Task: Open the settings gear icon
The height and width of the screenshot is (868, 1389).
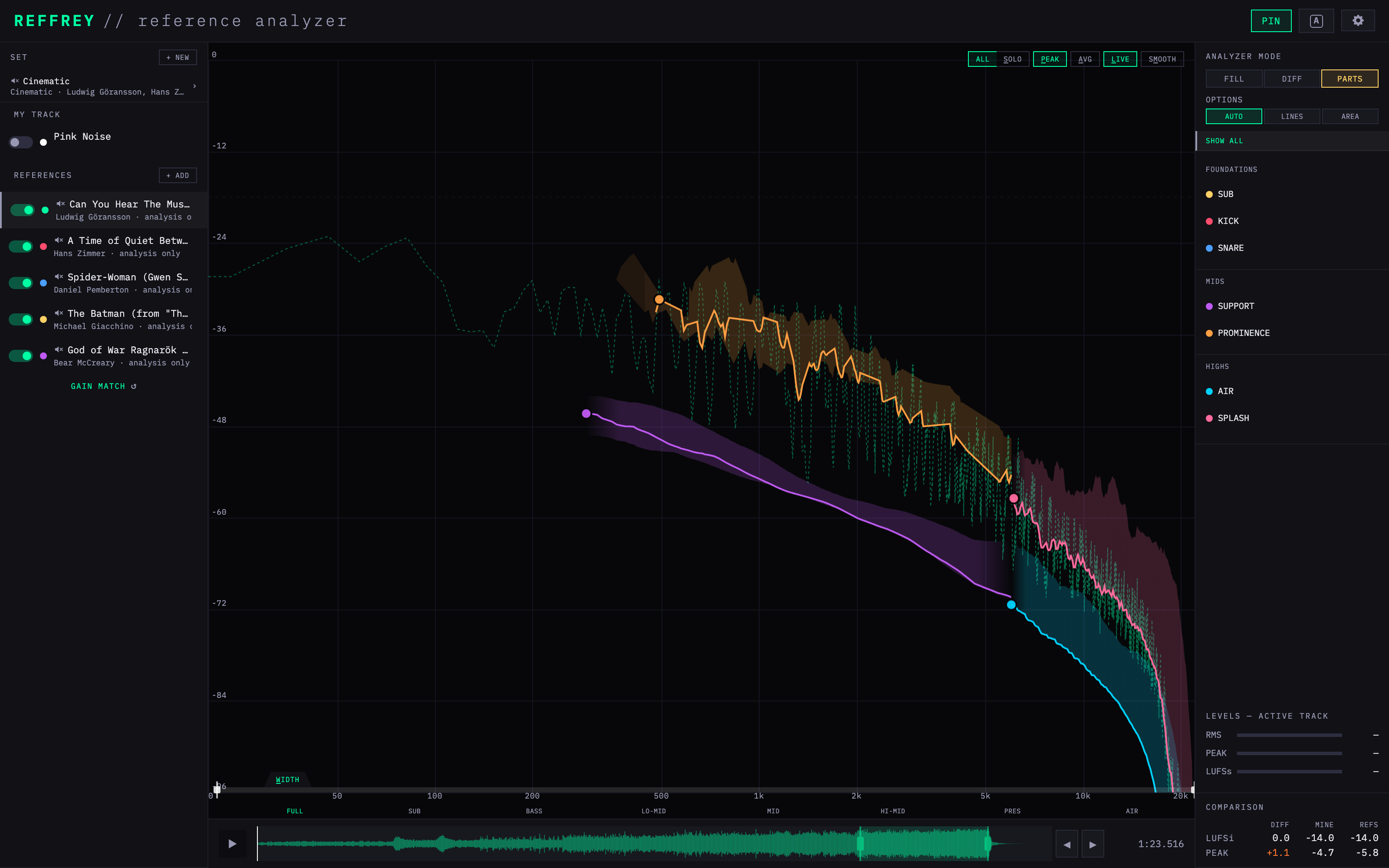Action: click(1357, 21)
